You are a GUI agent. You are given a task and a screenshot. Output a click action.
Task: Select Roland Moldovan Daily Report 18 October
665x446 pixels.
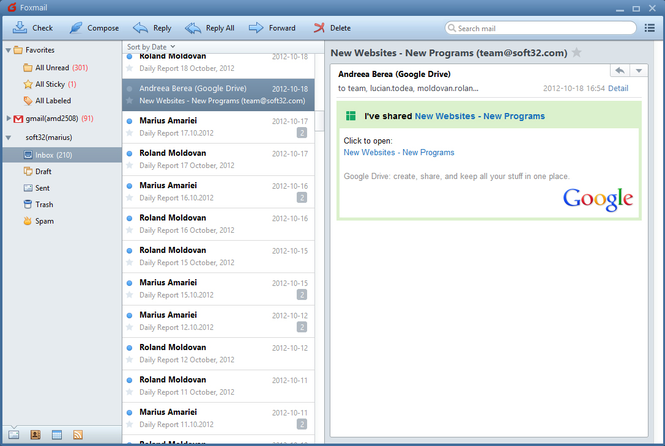tap(218, 66)
